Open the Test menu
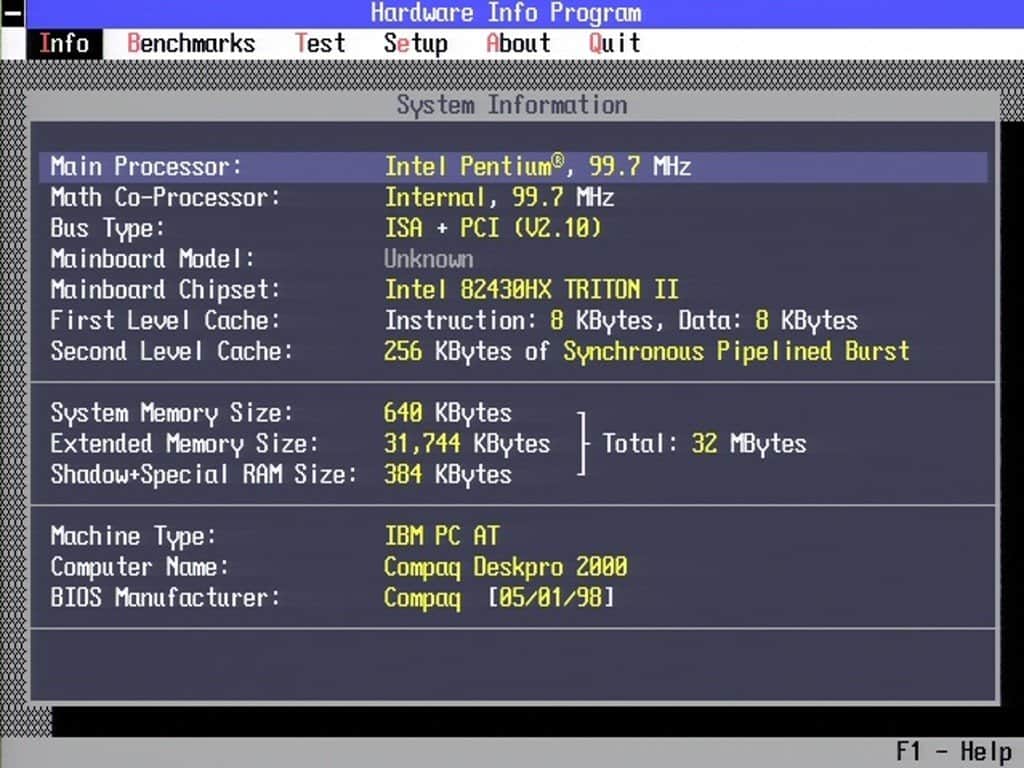Viewport: 1024px width, 768px height. [320, 44]
